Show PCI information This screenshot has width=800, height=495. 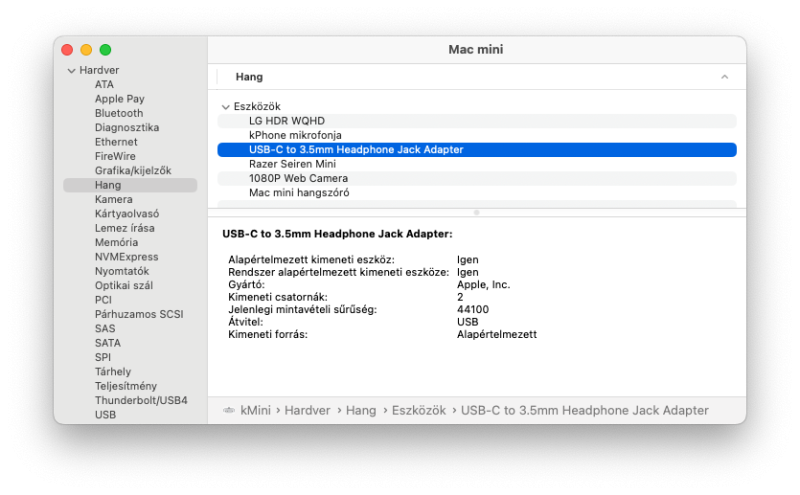(103, 300)
